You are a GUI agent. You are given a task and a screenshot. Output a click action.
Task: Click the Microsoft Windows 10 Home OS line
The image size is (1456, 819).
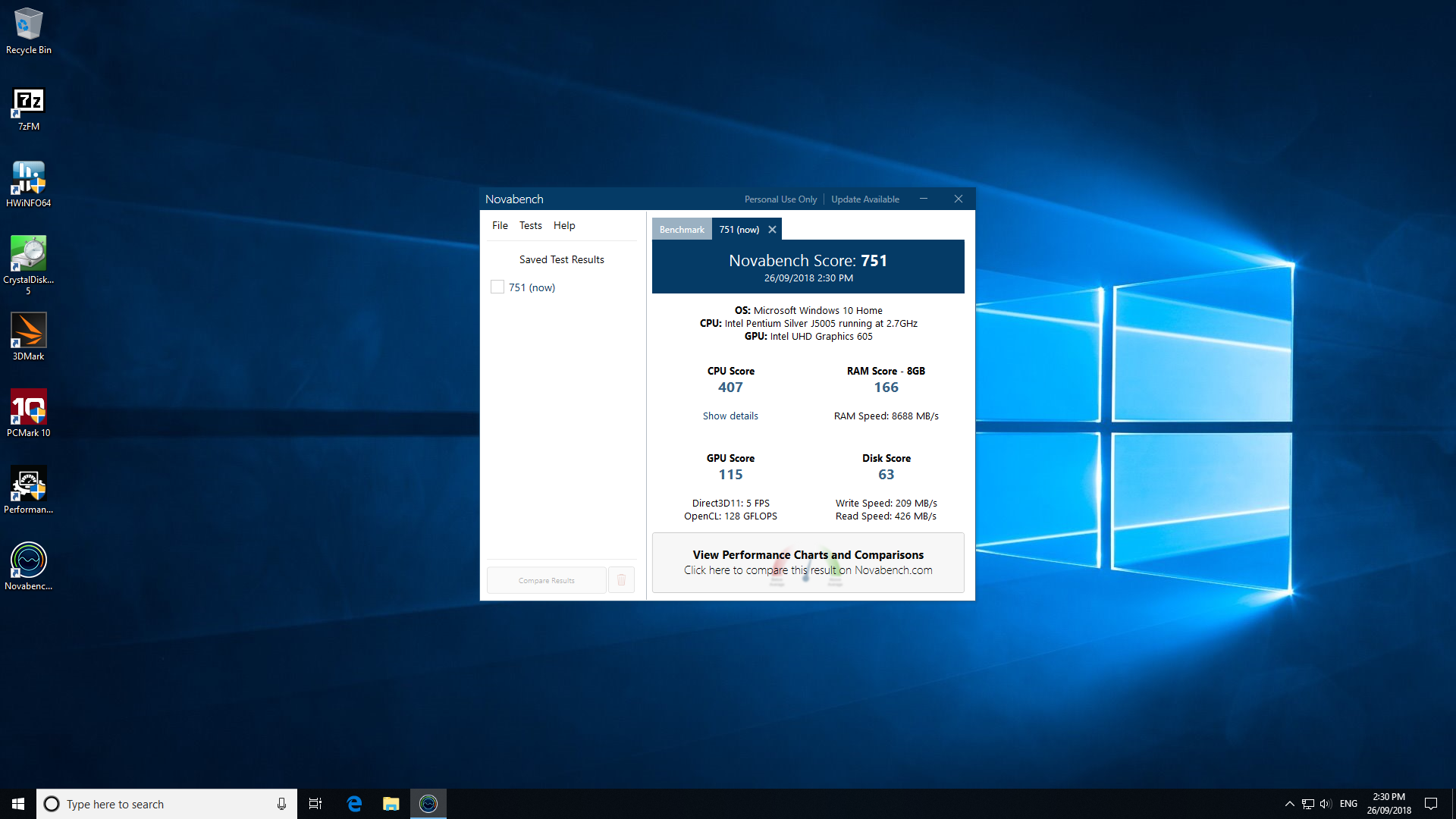point(808,310)
